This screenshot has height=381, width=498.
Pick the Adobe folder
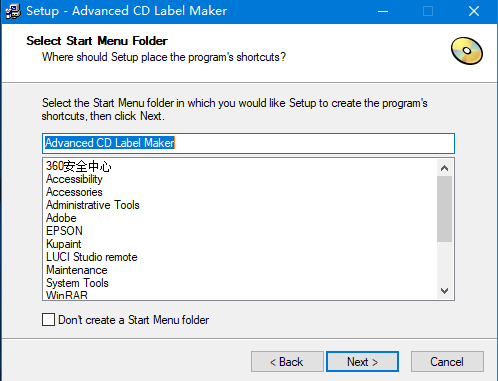61,218
